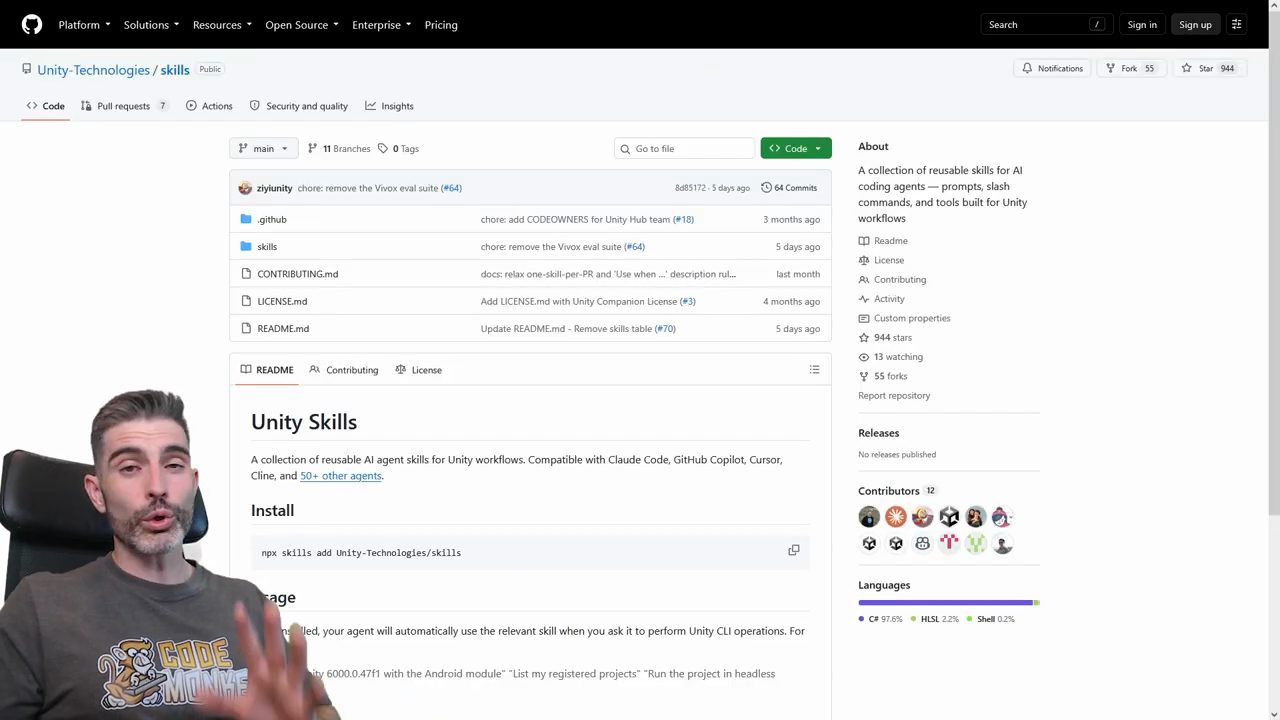
Task: Expand the Solutions menu
Action: tap(151, 25)
